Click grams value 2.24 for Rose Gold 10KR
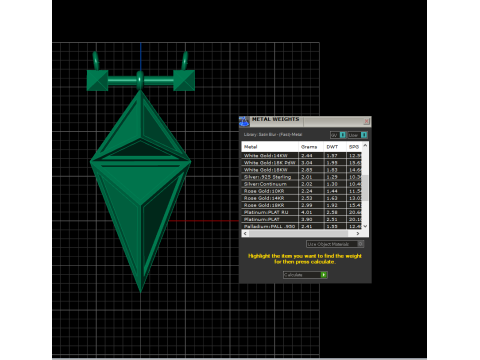This screenshot has height=360, width=480. coord(307,191)
